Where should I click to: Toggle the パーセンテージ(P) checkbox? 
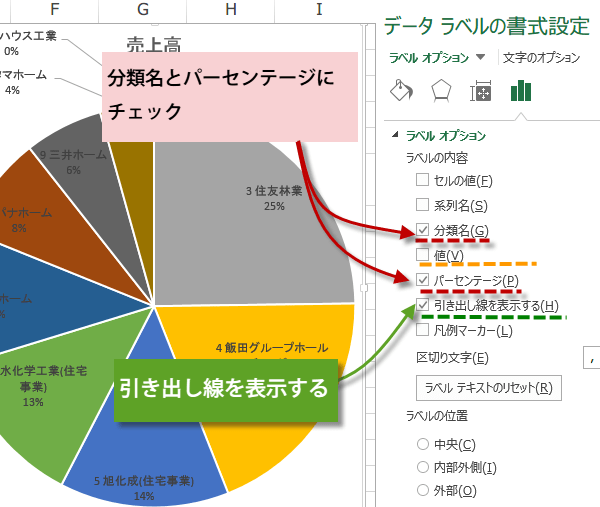tap(422, 280)
